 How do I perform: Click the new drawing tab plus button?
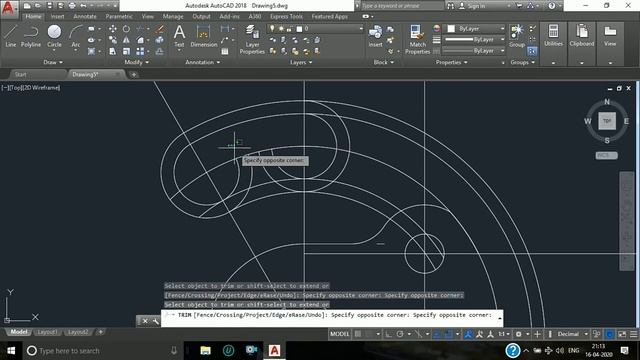[133, 74]
